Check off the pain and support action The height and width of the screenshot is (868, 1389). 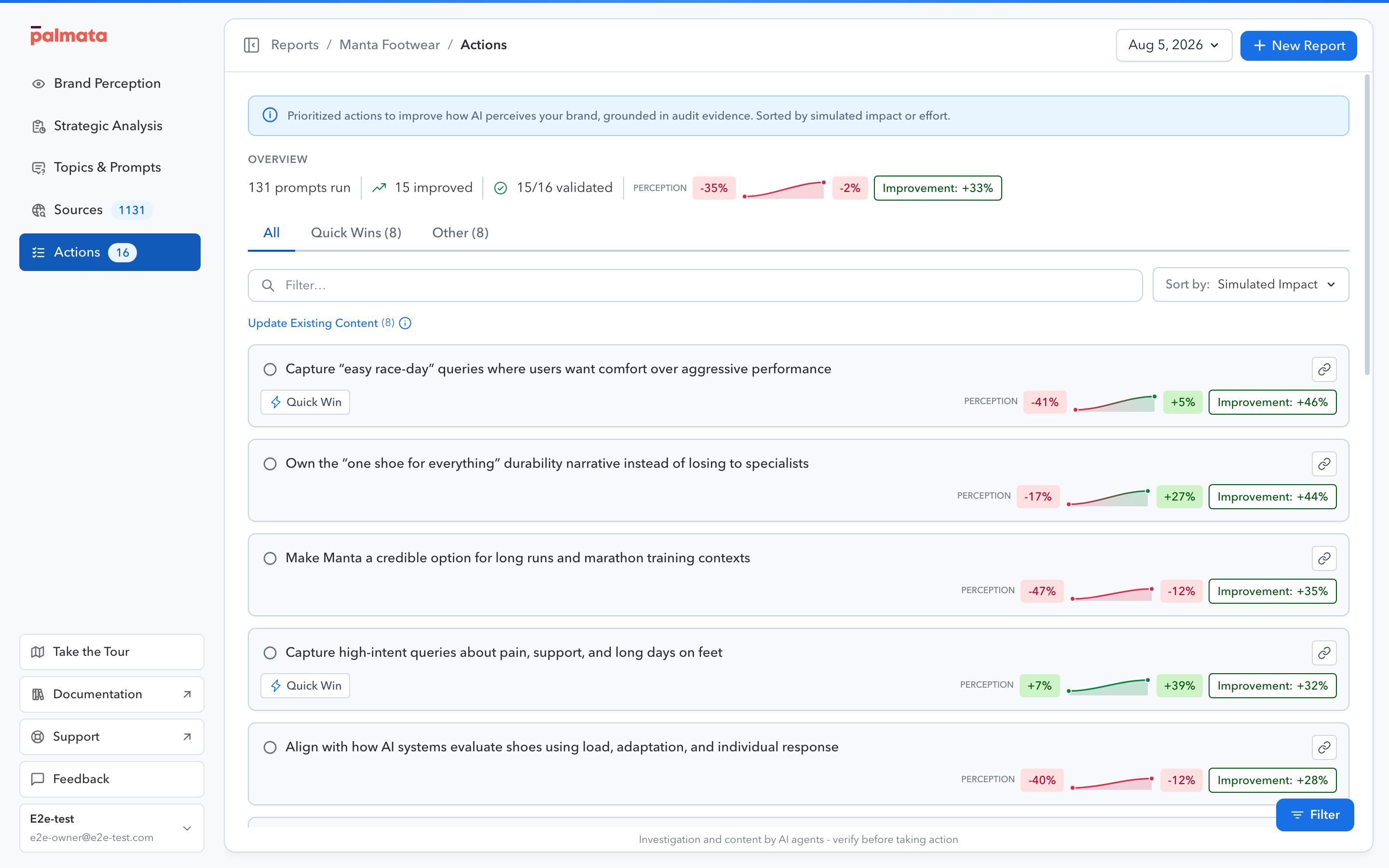coord(270,653)
